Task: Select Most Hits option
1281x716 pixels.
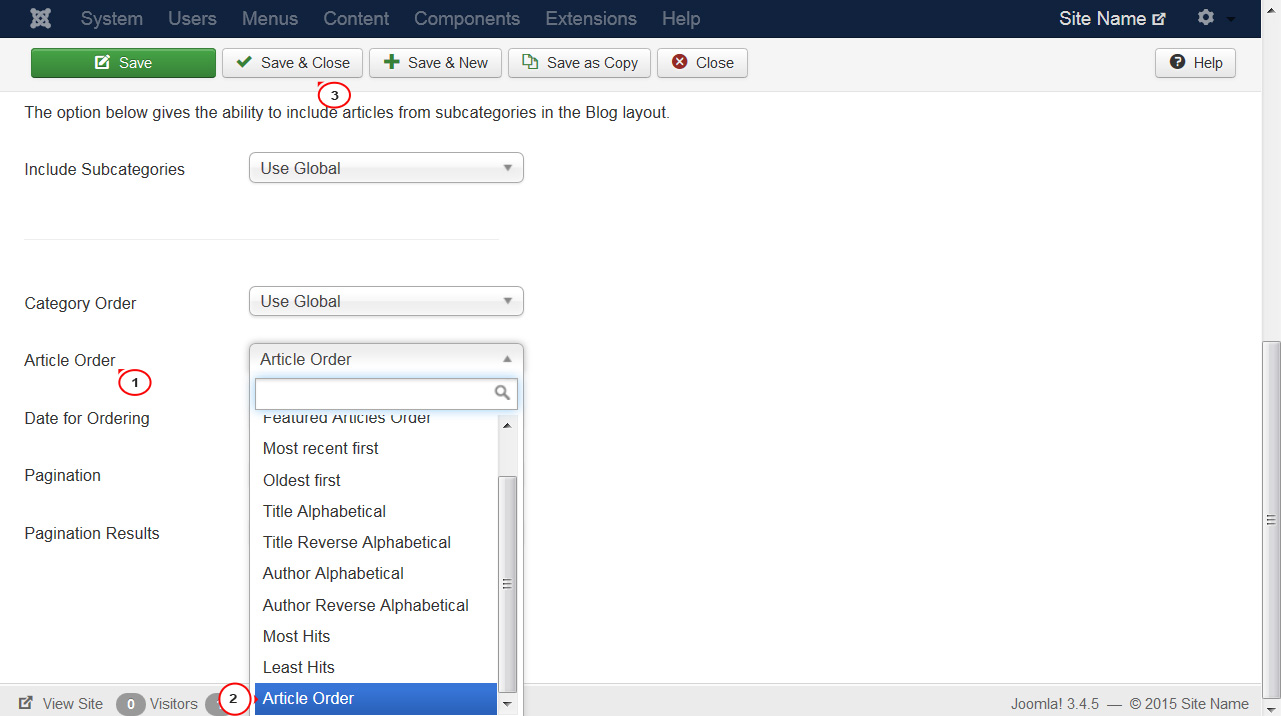Action: [x=376, y=636]
